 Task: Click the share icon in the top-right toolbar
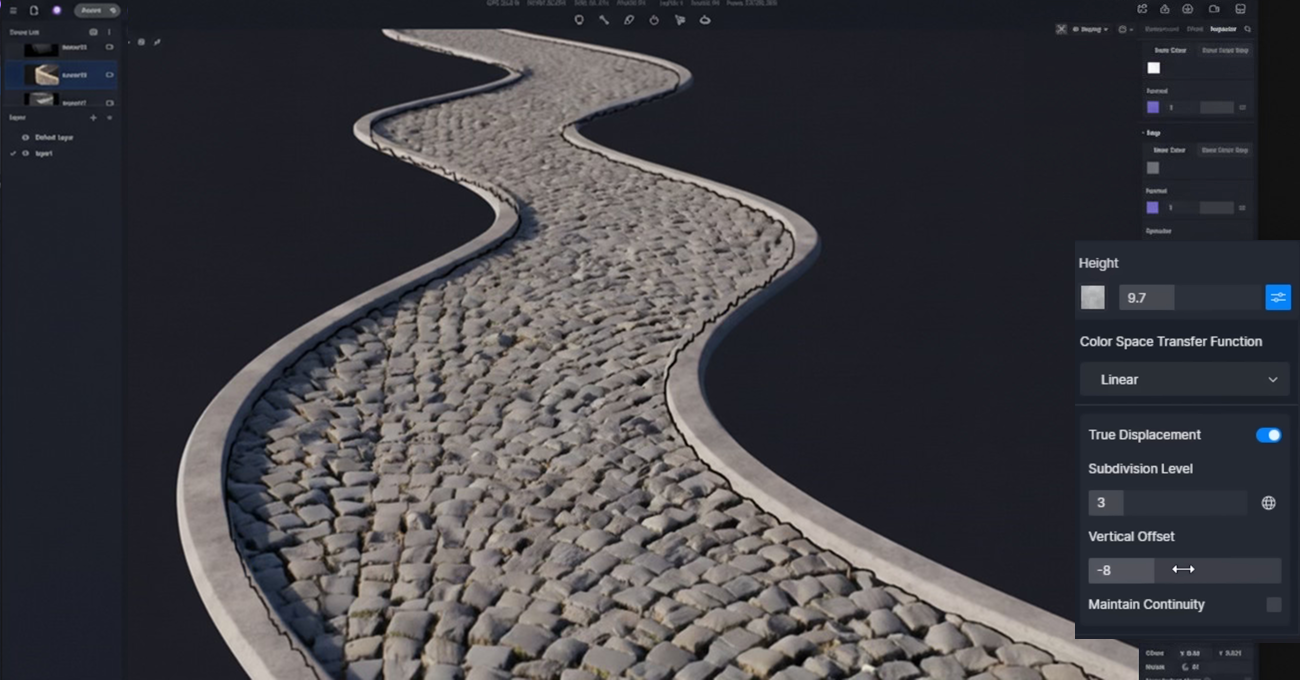1144,8
